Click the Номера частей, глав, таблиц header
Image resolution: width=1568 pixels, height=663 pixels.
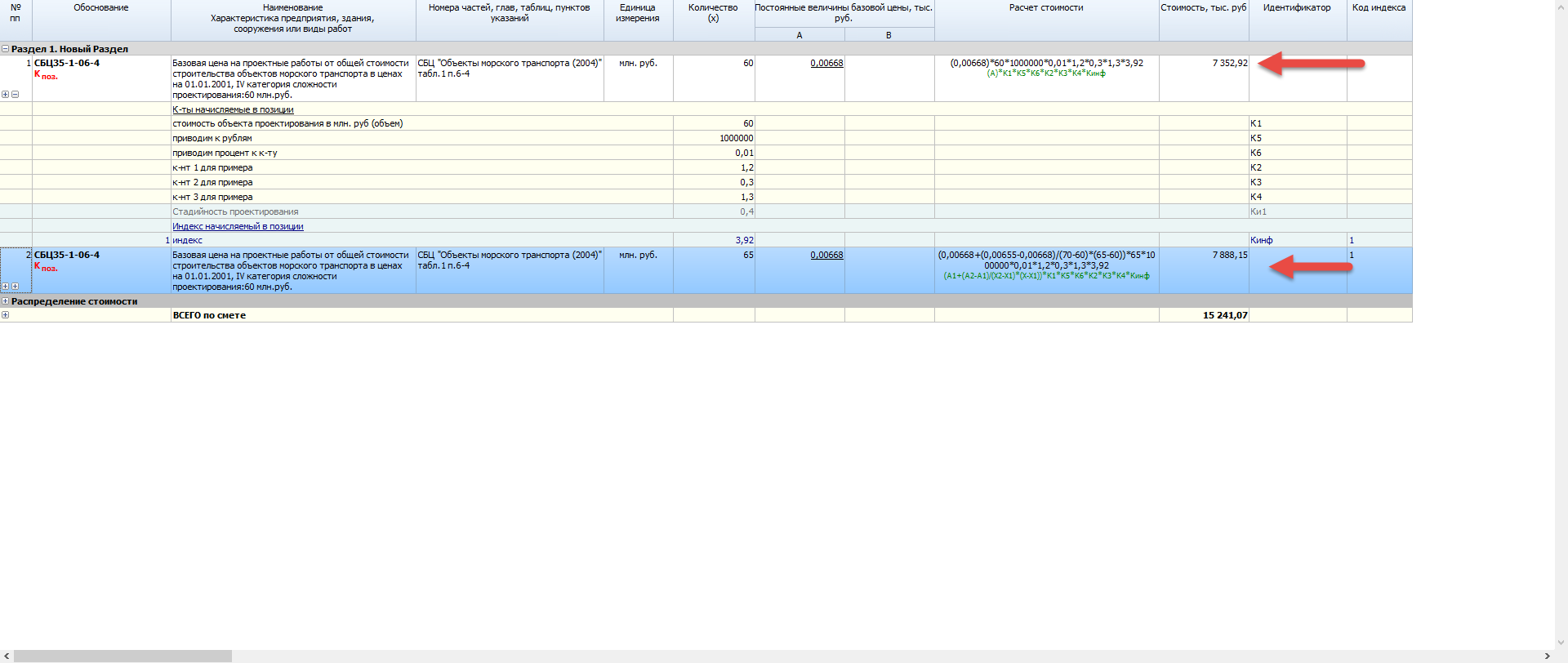[x=510, y=20]
